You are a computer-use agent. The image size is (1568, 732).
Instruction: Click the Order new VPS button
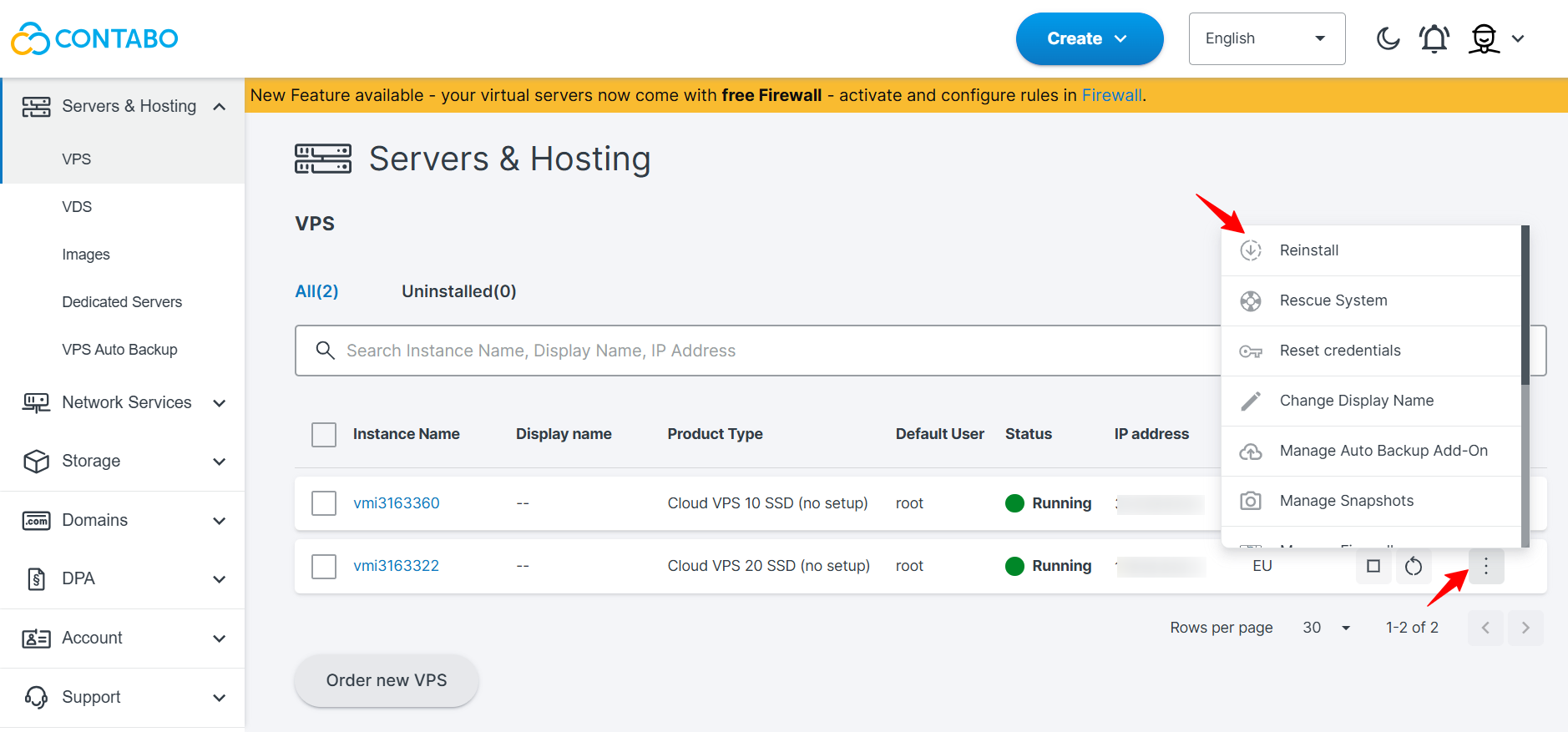click(387, 680)
